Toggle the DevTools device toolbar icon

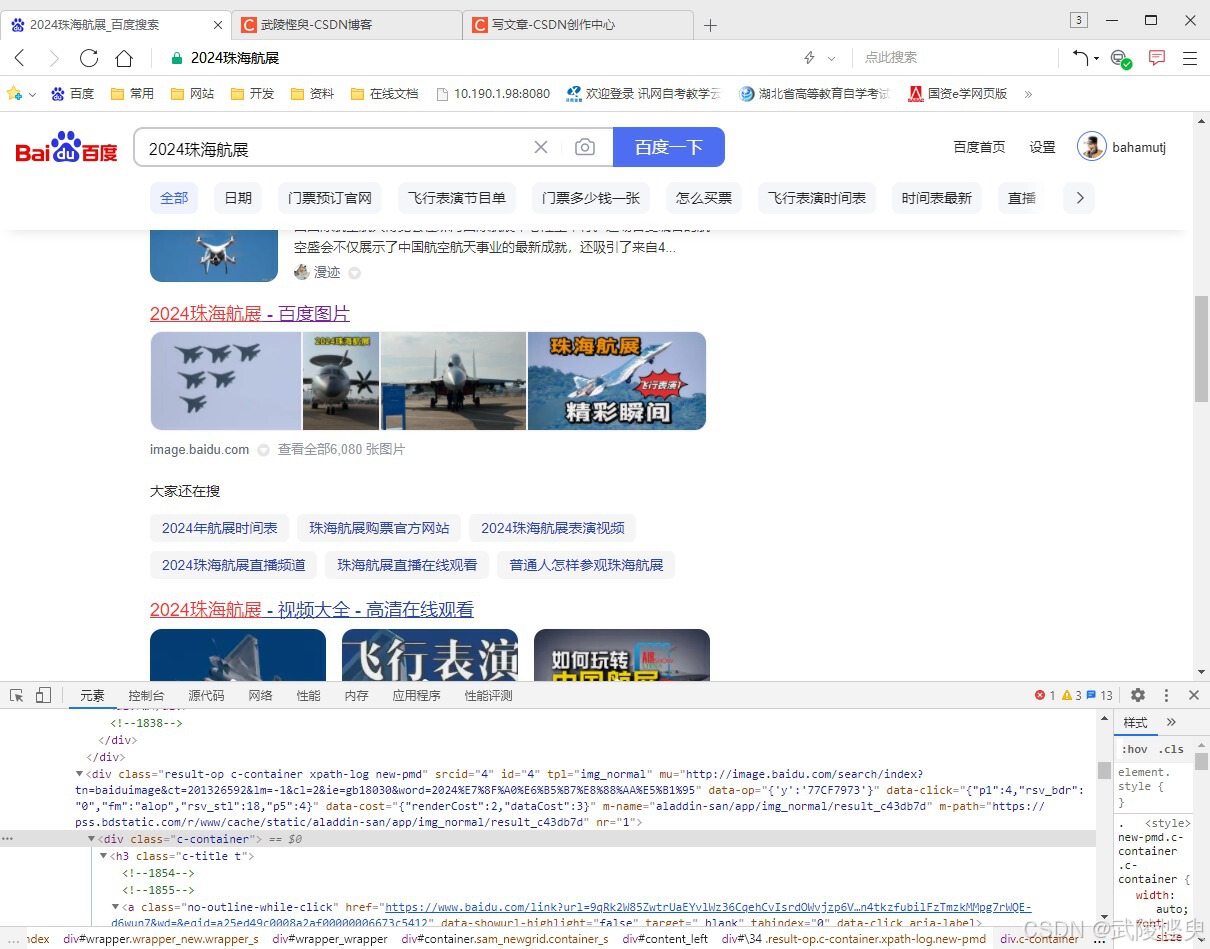point(43,695)
